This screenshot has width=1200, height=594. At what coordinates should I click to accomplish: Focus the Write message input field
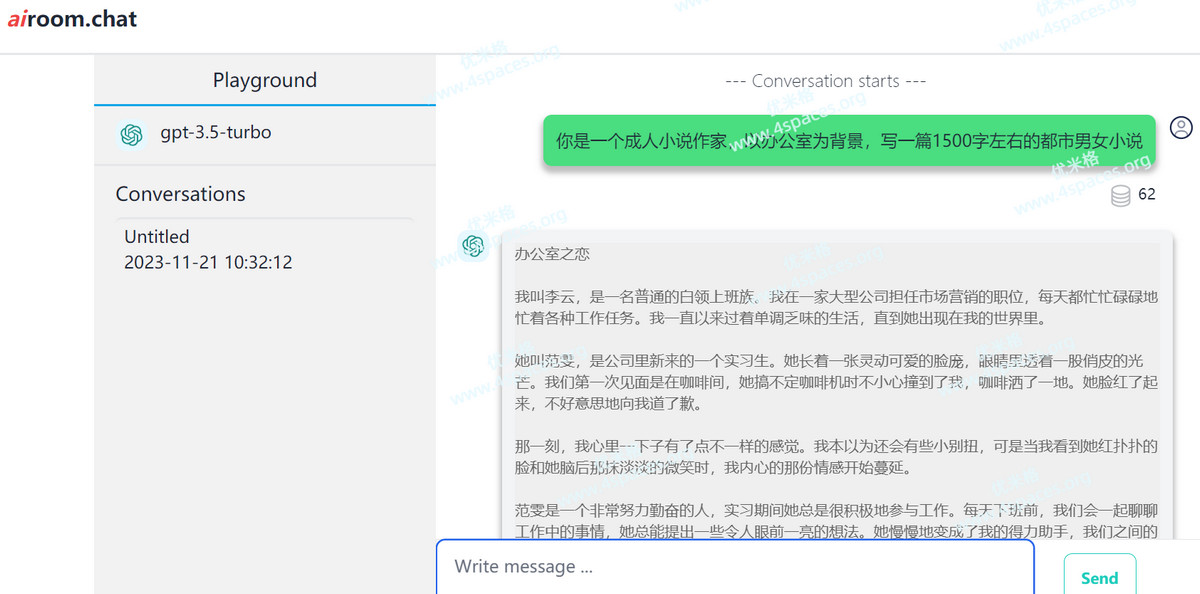point(734,567)
